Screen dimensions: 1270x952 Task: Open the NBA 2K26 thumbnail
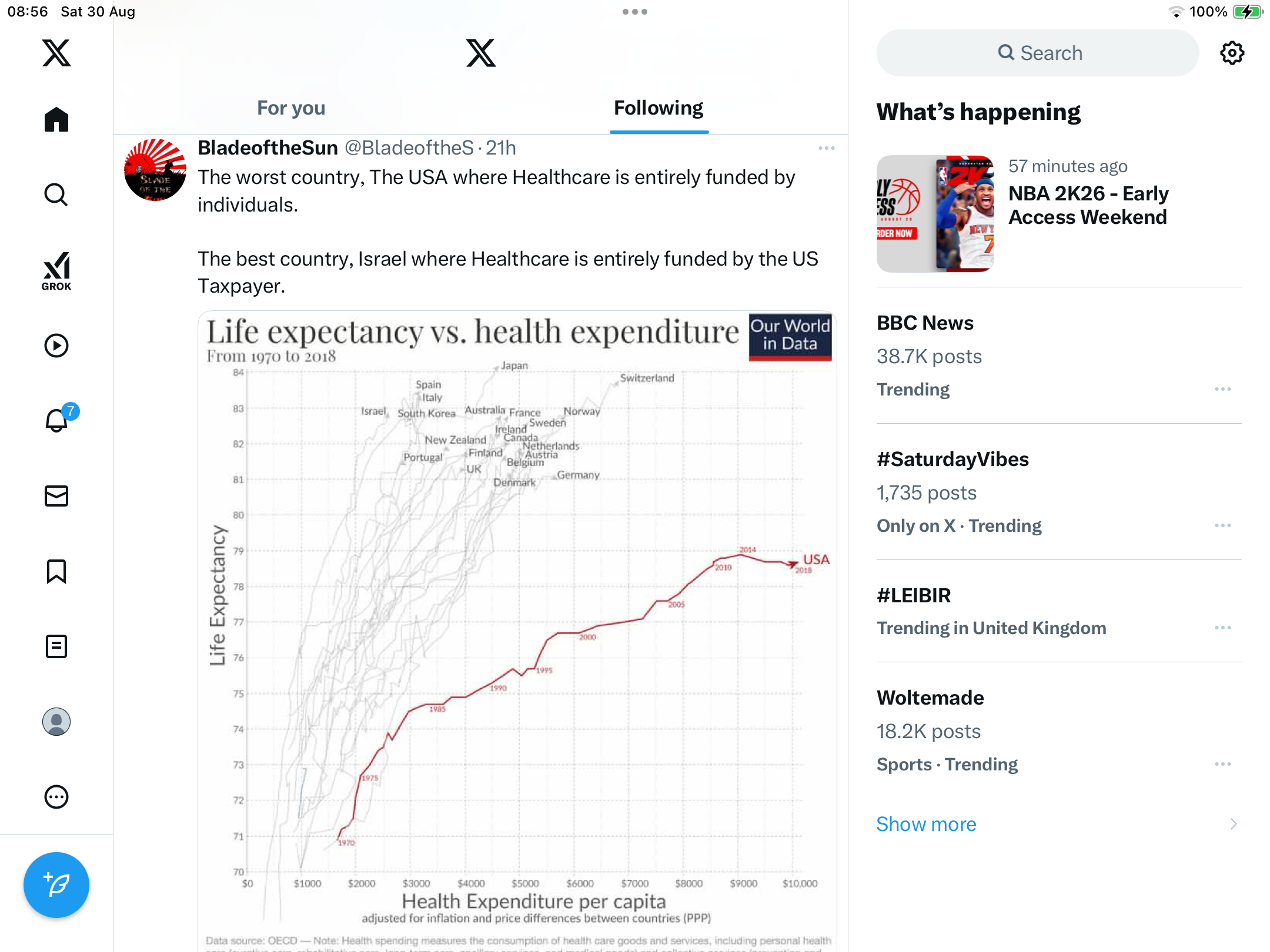tap(935, 214)
